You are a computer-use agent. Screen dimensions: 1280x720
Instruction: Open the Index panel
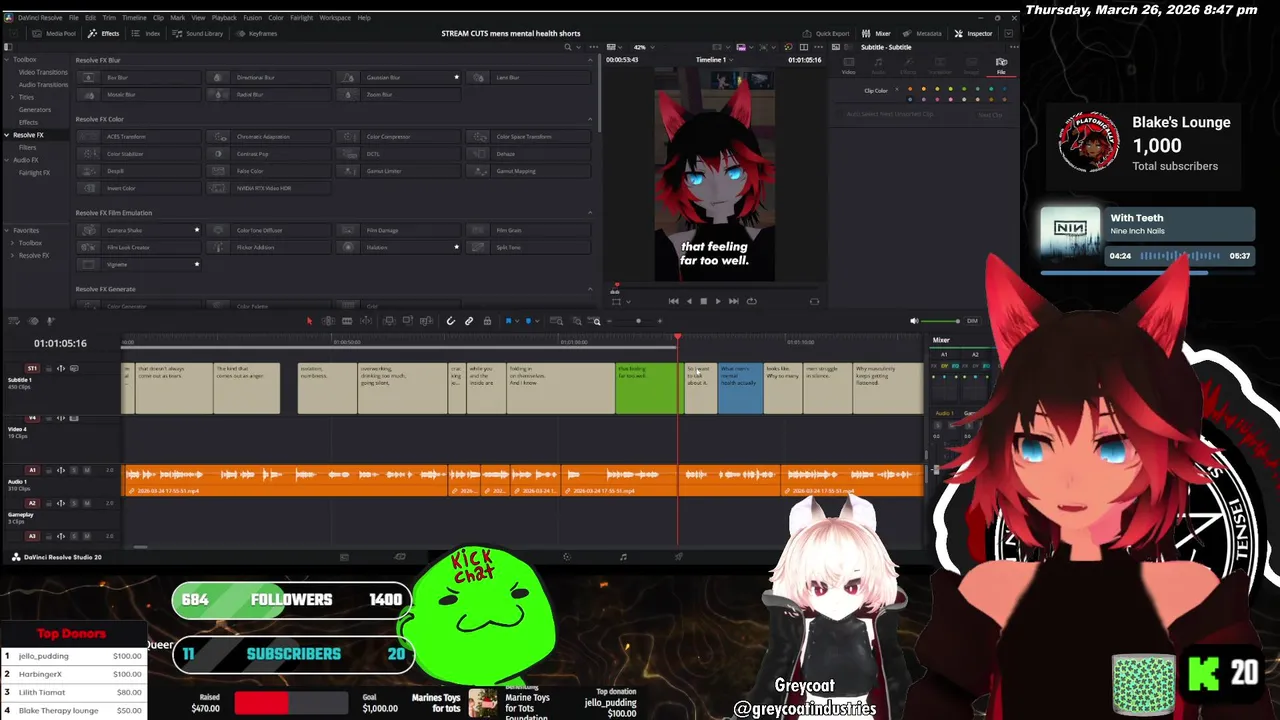(146, 33)
